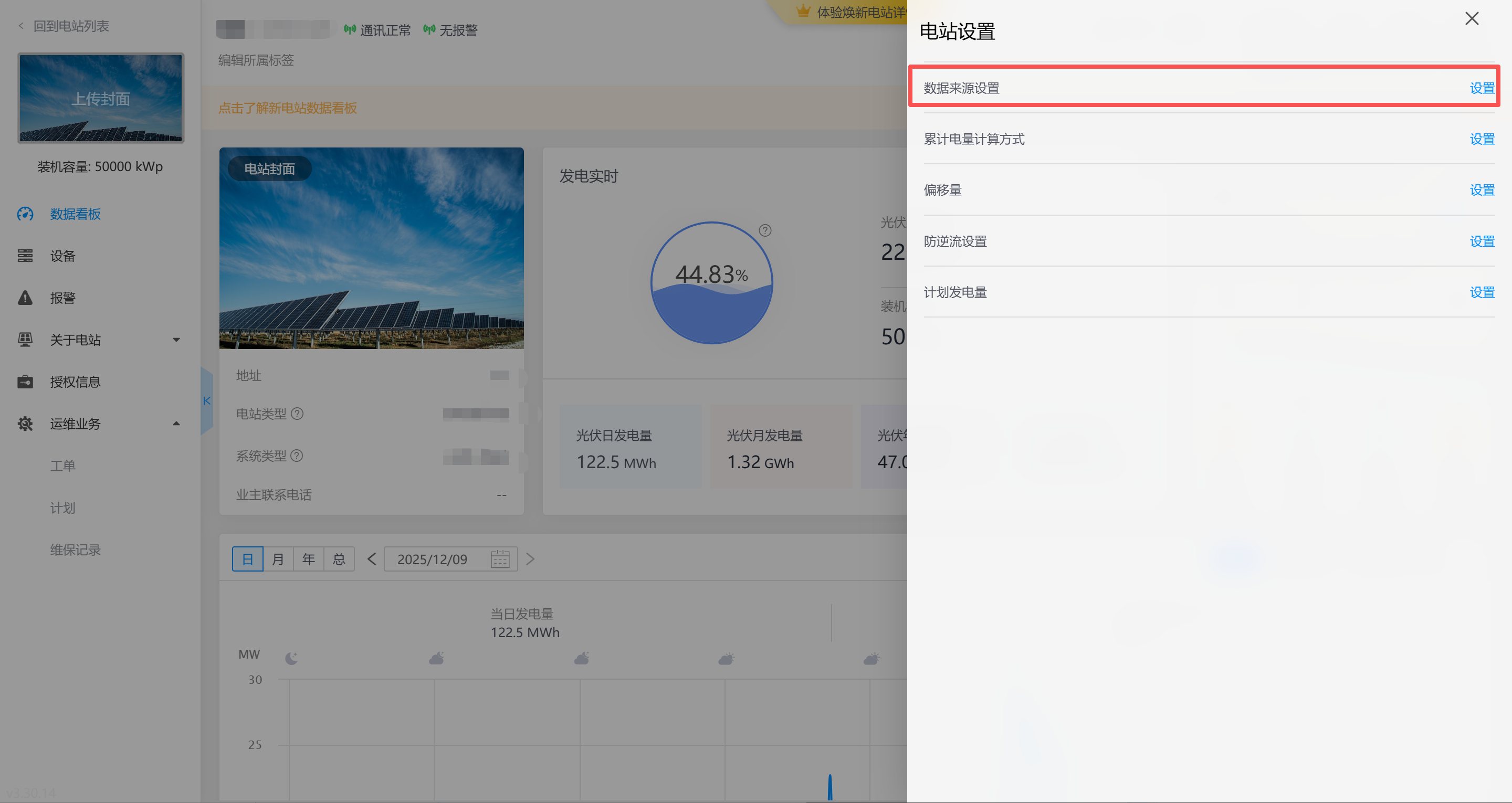Go to the previous date arrow
1512x803 pixels.
(x=372, y=559)
